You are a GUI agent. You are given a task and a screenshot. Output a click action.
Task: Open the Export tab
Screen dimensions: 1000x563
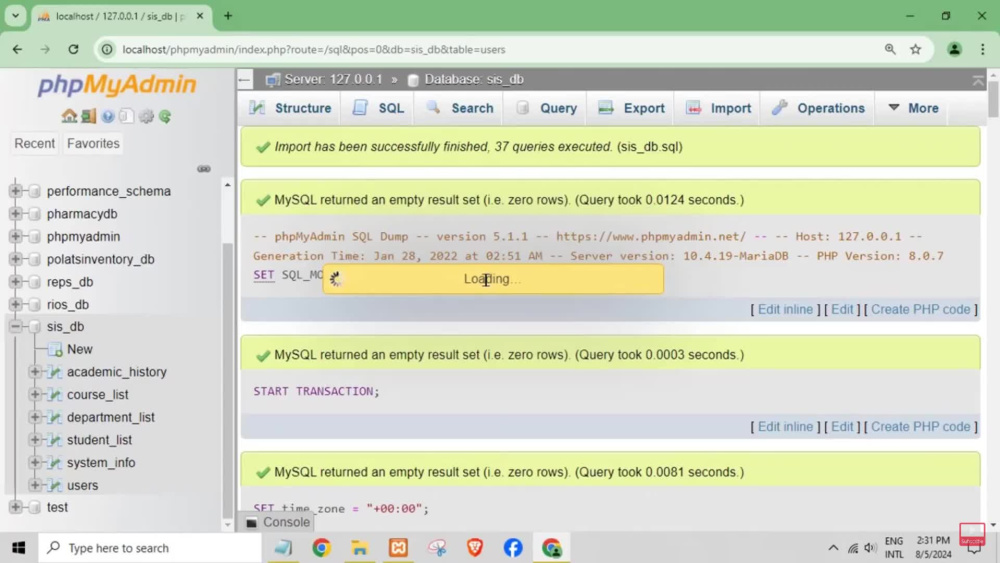[631, 108]
